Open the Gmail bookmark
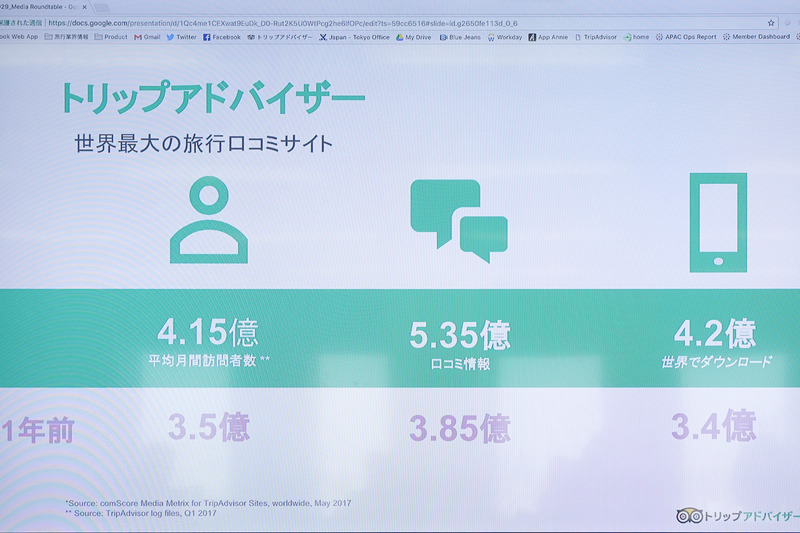Image resolution: width=800 pixels, height=533 pixels. 147,37
